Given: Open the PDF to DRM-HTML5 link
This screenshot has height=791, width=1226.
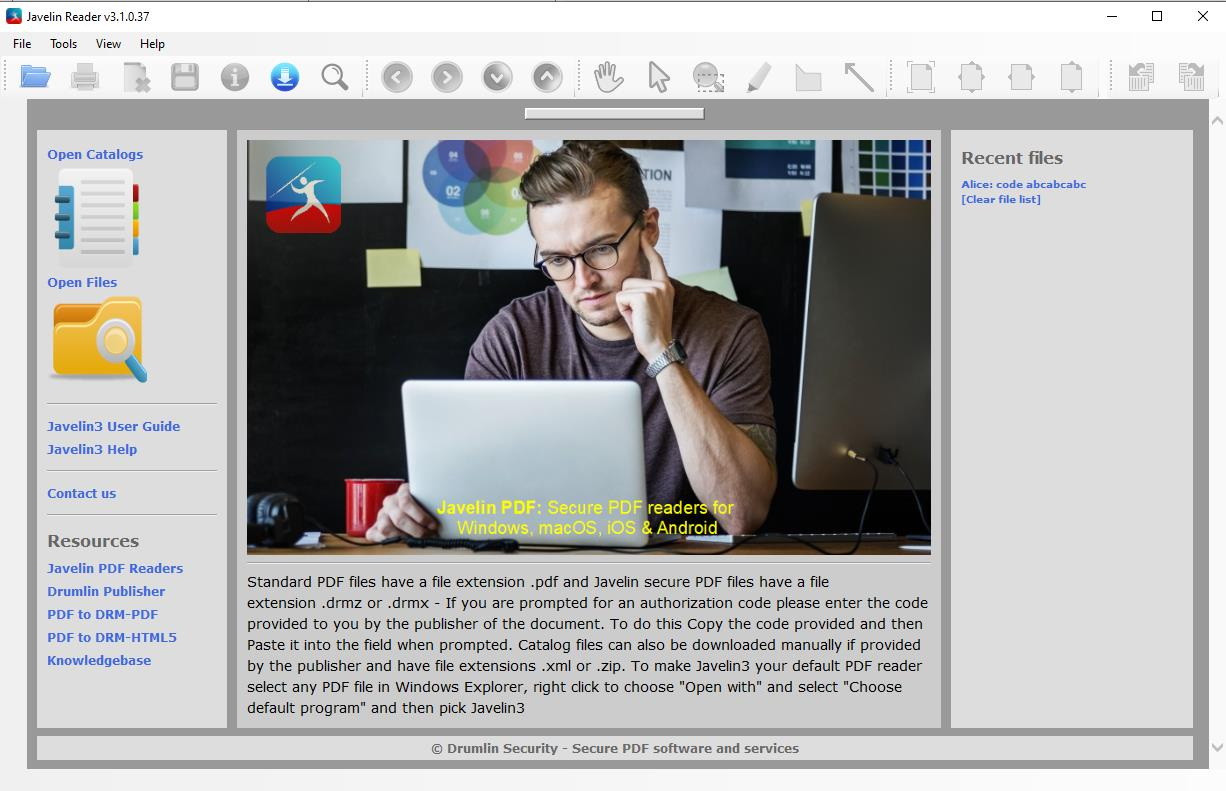Looking at the screenshot, I should (x=112, y=637).
